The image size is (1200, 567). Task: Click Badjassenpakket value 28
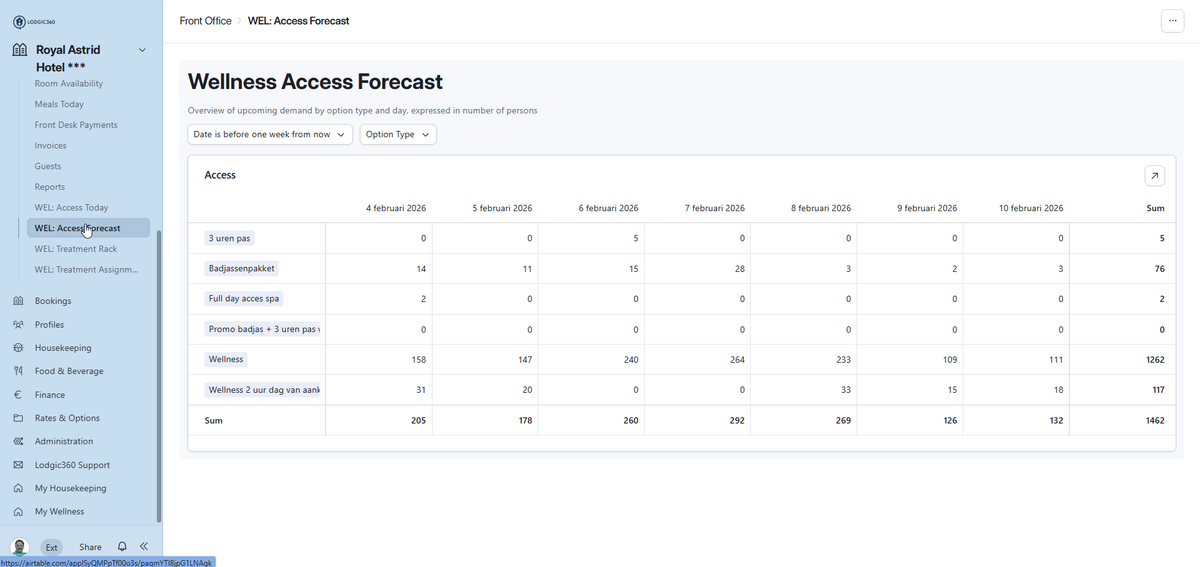coord(739,269)
